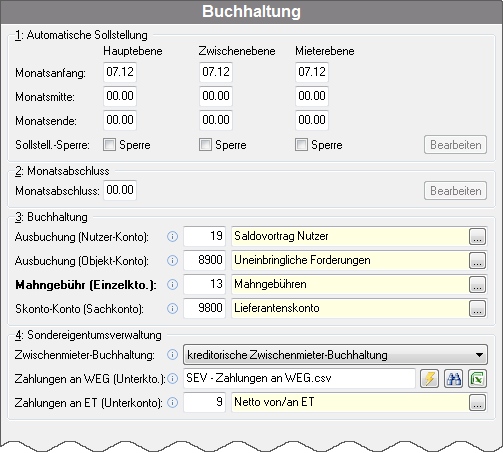Click the Lieferantenskonto name field

[350, 309]
